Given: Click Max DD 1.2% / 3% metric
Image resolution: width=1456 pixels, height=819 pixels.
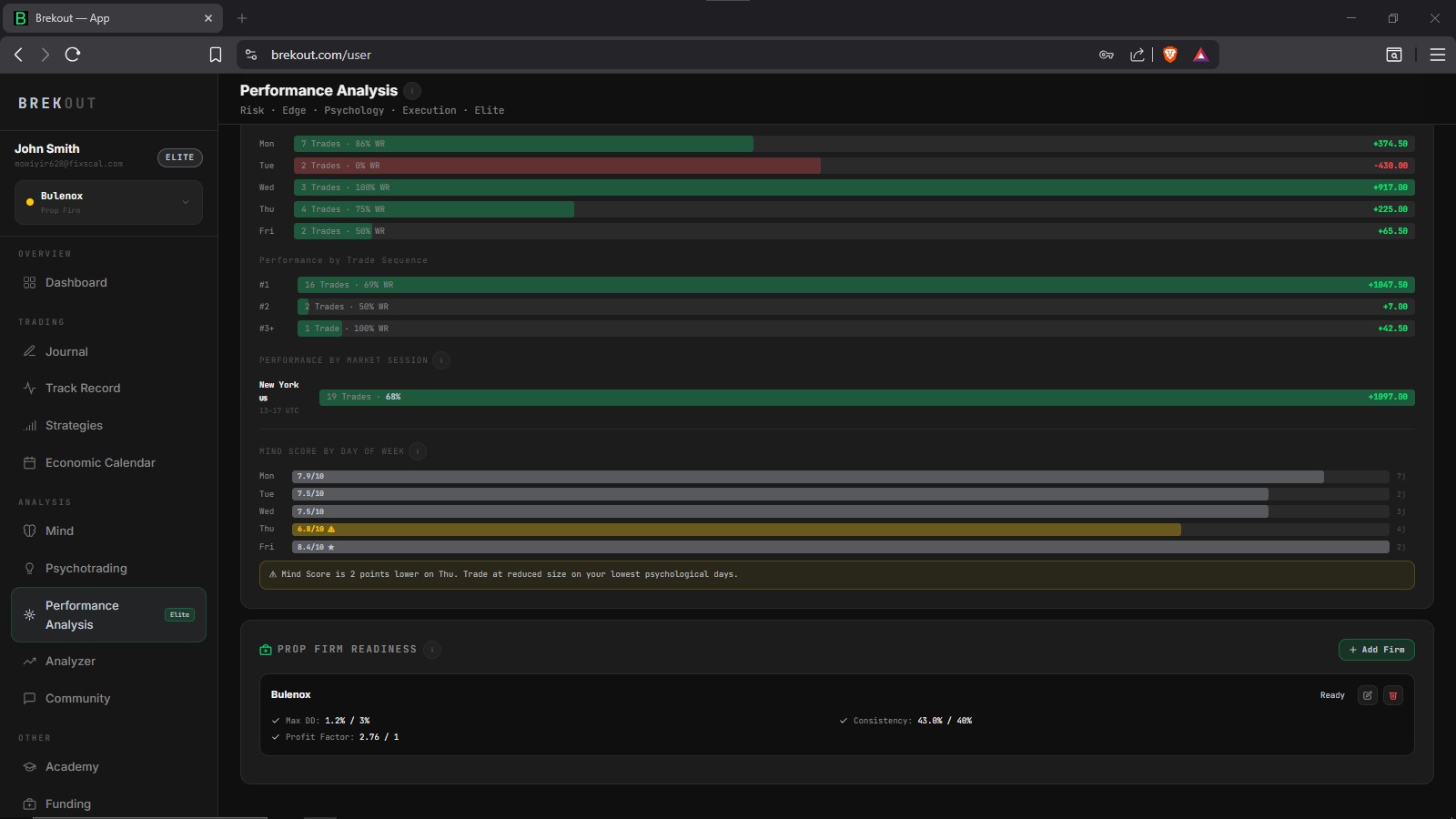Looking at the screenshot, I should (x=320, y=721).
